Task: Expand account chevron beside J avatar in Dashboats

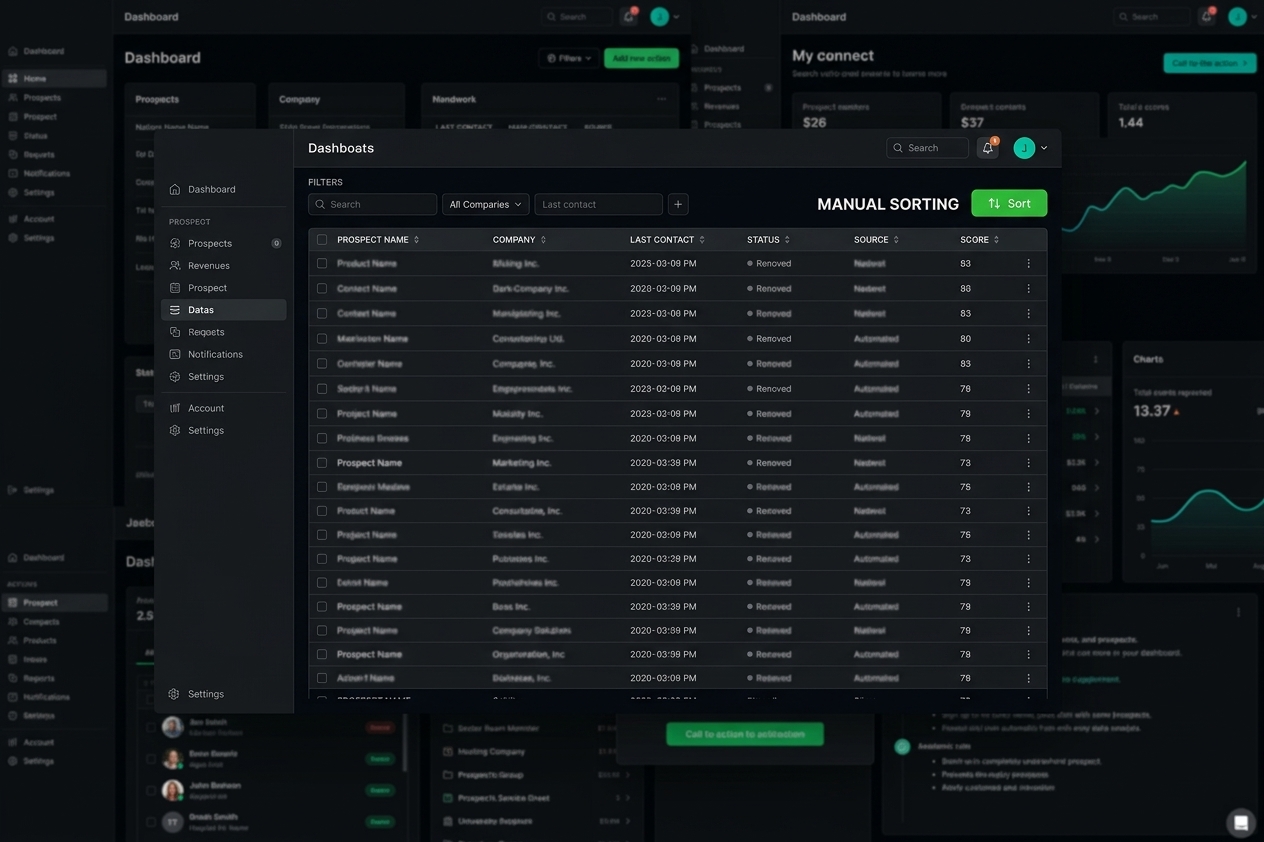Action: coord(1044,148)
